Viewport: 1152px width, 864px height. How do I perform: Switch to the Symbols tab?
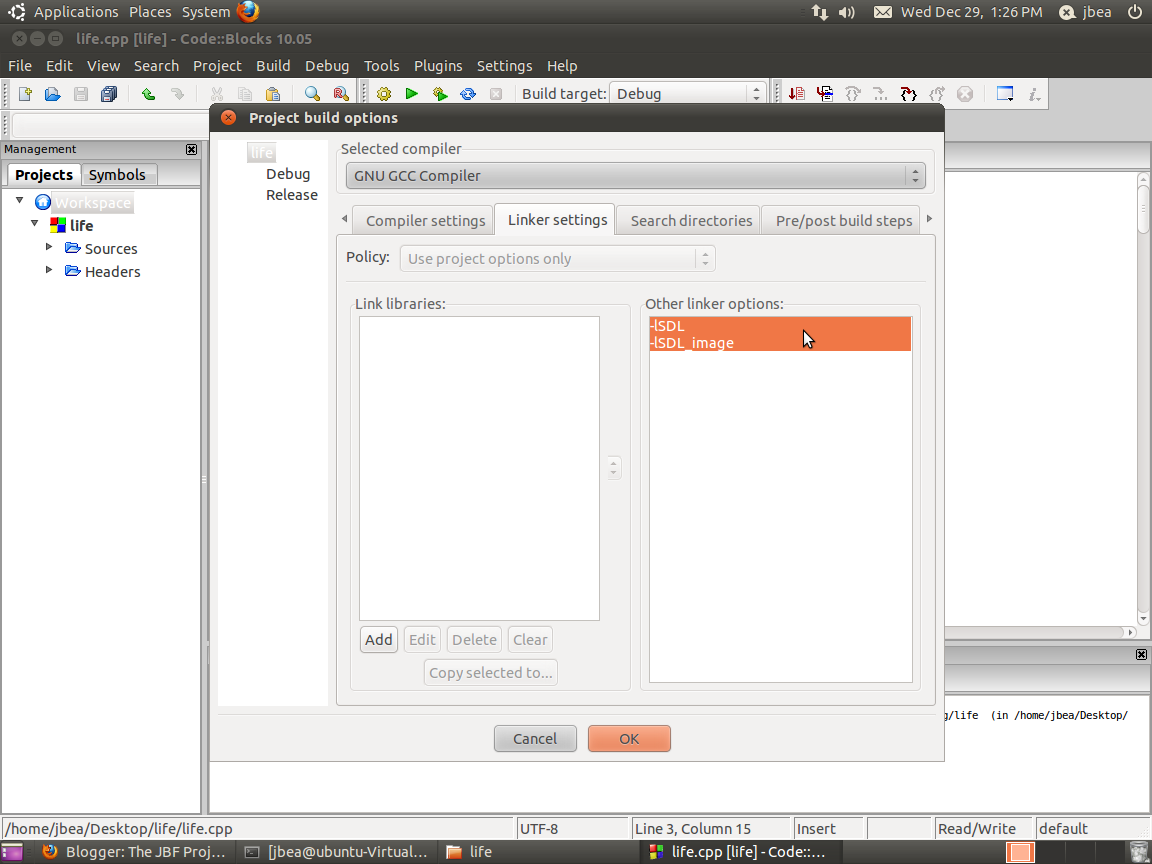coord(117,175)
